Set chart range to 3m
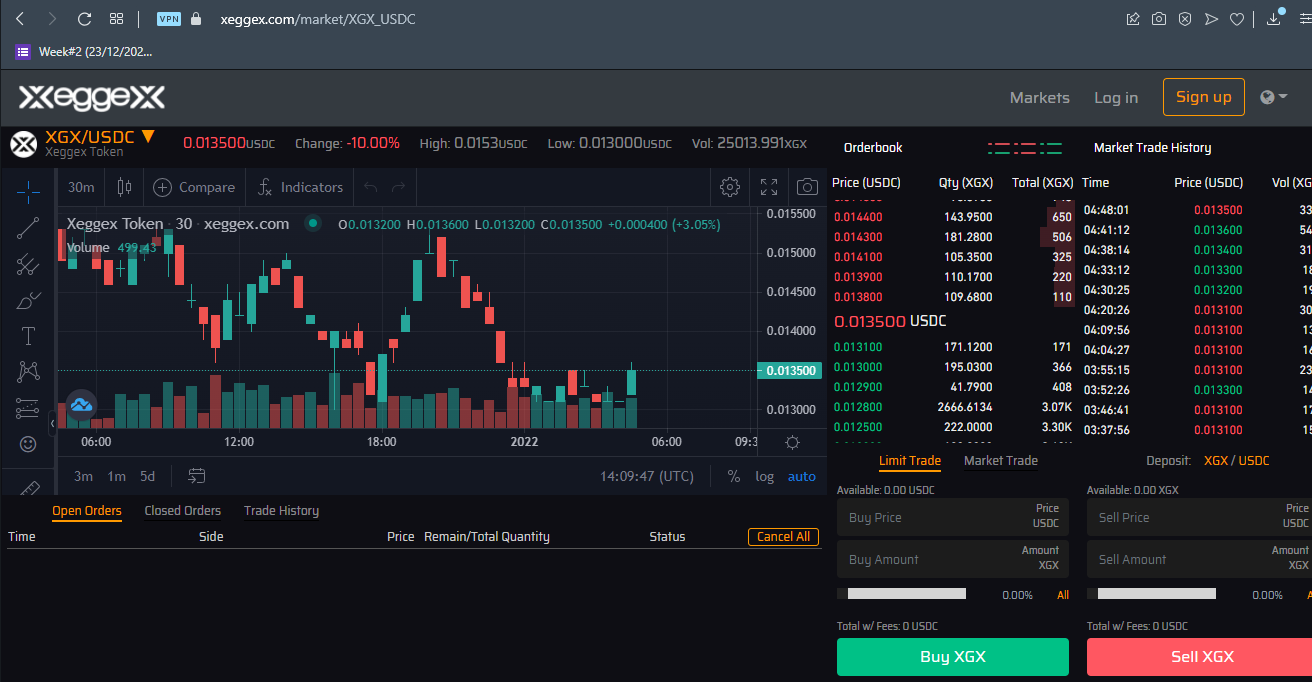The height and width of the screenshot is (682, 1312). (83, 476)
